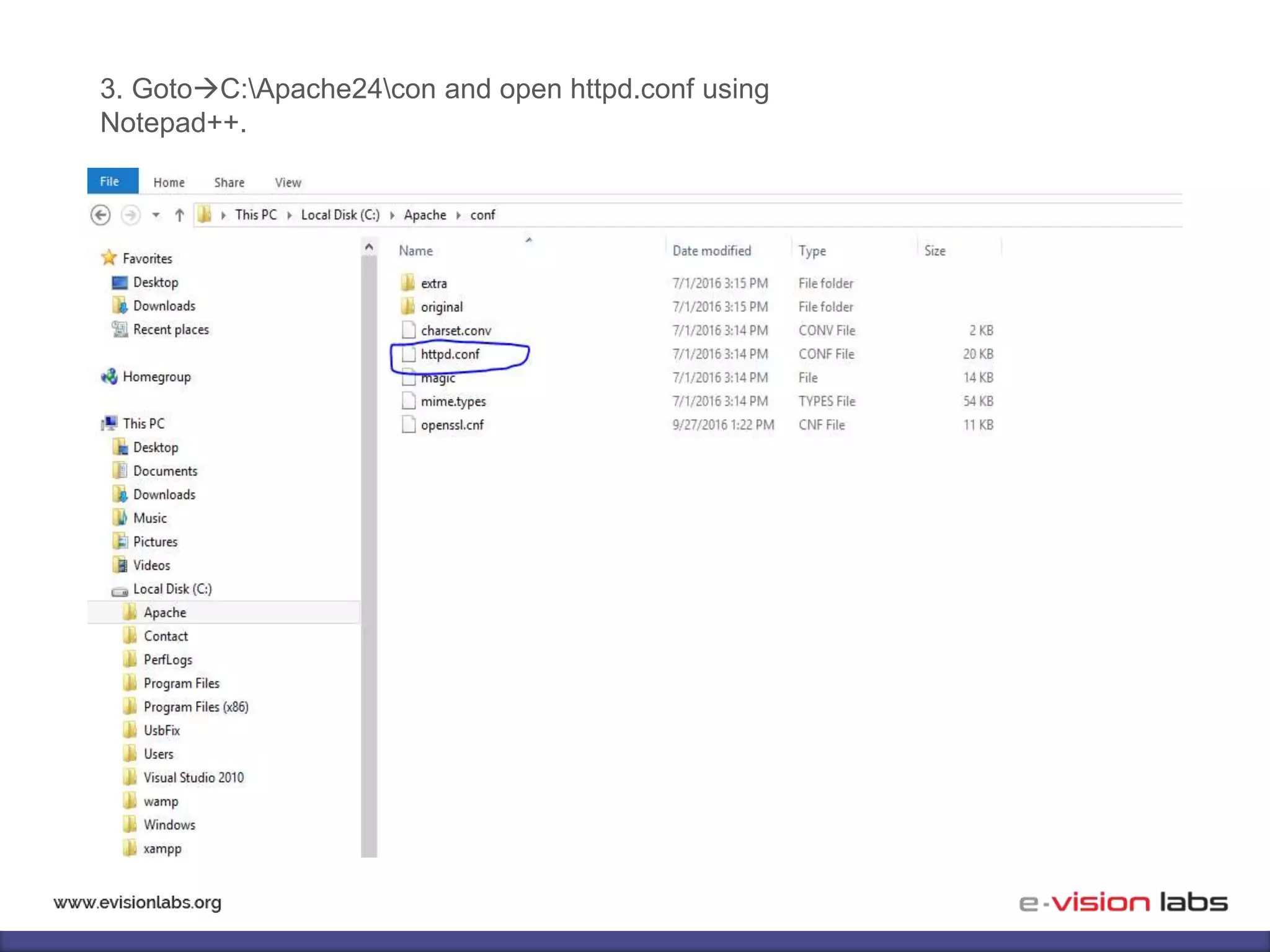Screen dimensions: 1270x952
Task: Select the magic file
Action: pos(438,377)
